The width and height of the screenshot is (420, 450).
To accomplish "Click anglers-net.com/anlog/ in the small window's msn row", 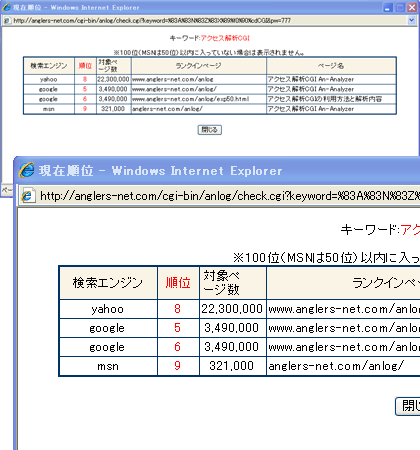I will tap(167, 109).
